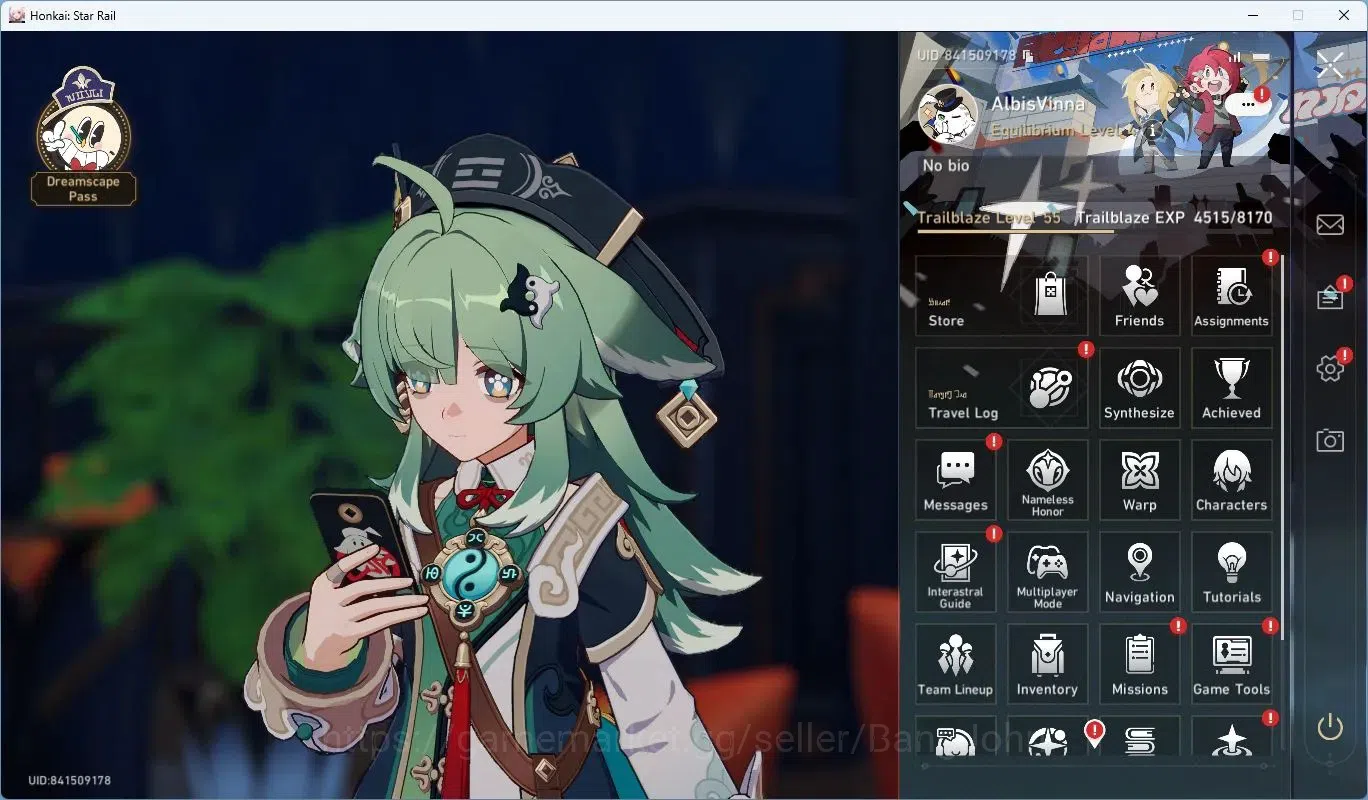Open the stacked books tile

(x=1139, y=736)
